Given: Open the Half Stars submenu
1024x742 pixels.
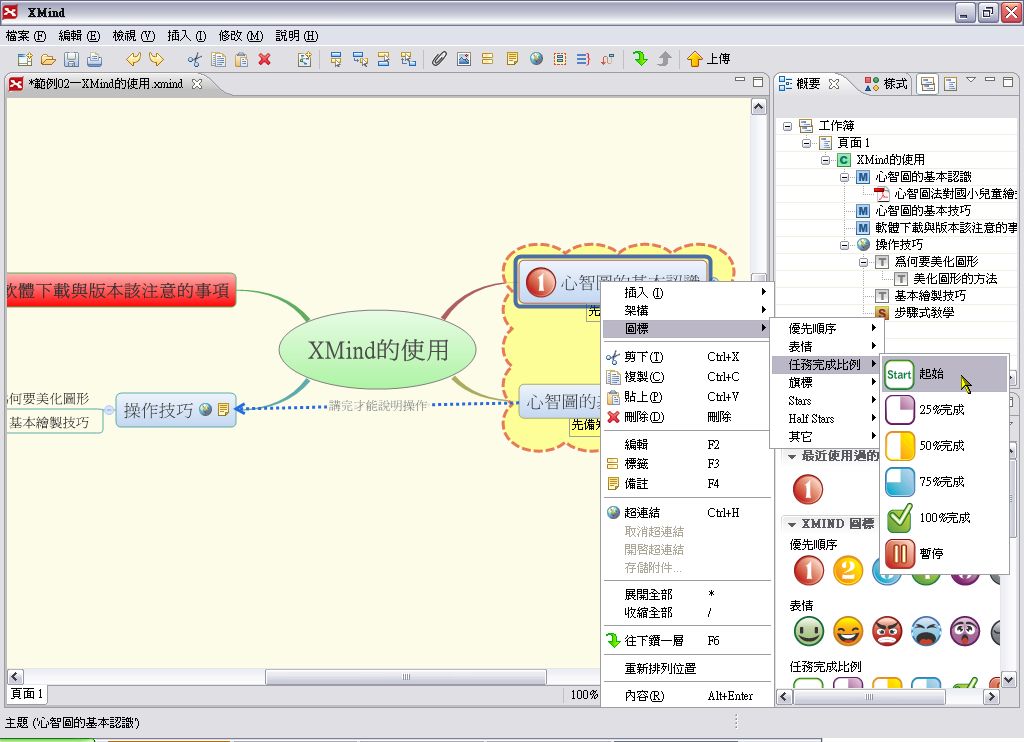Looking at the screenshot, I should pyautogui.click(x=825, y=419).
